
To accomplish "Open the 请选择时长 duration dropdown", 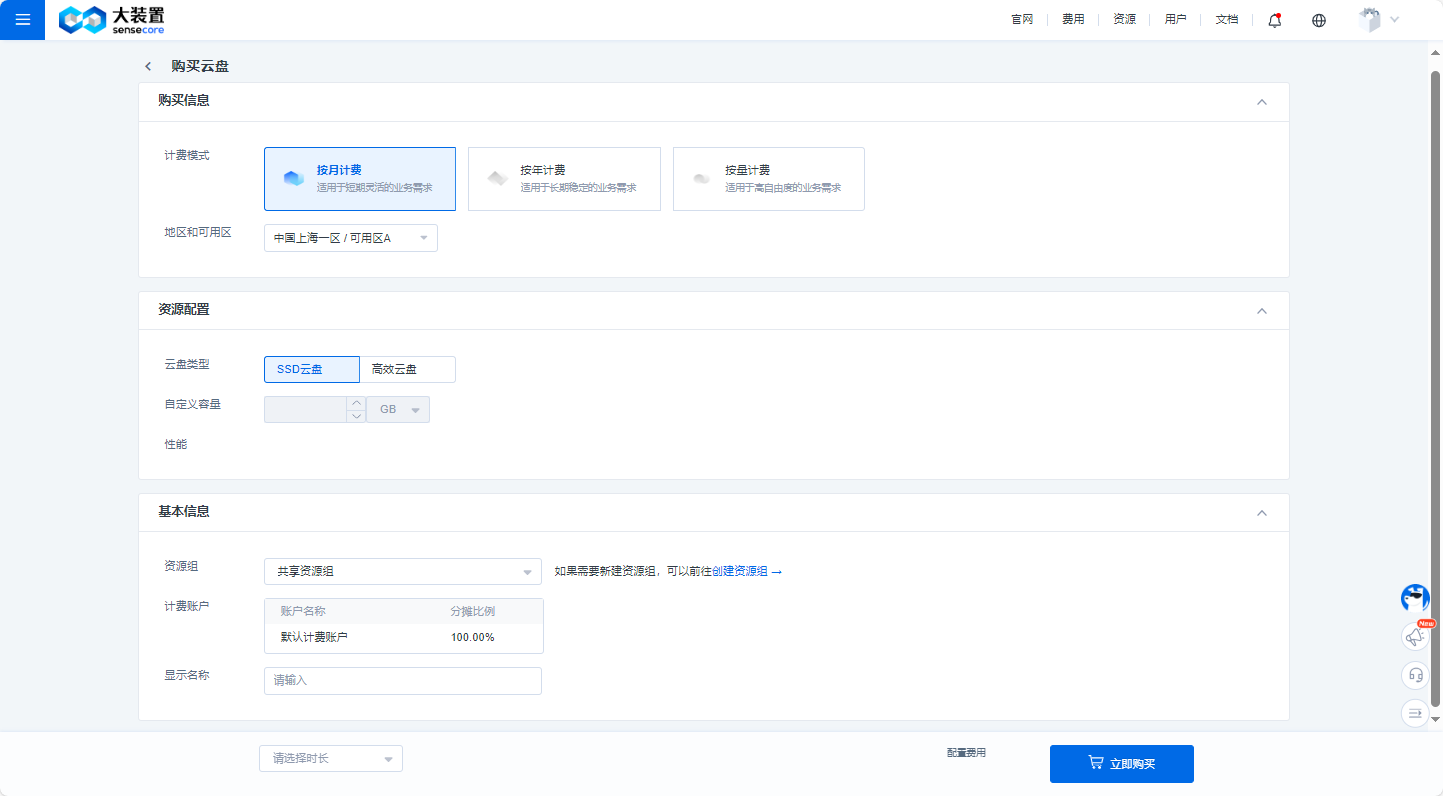I will [x=330, y=759].
